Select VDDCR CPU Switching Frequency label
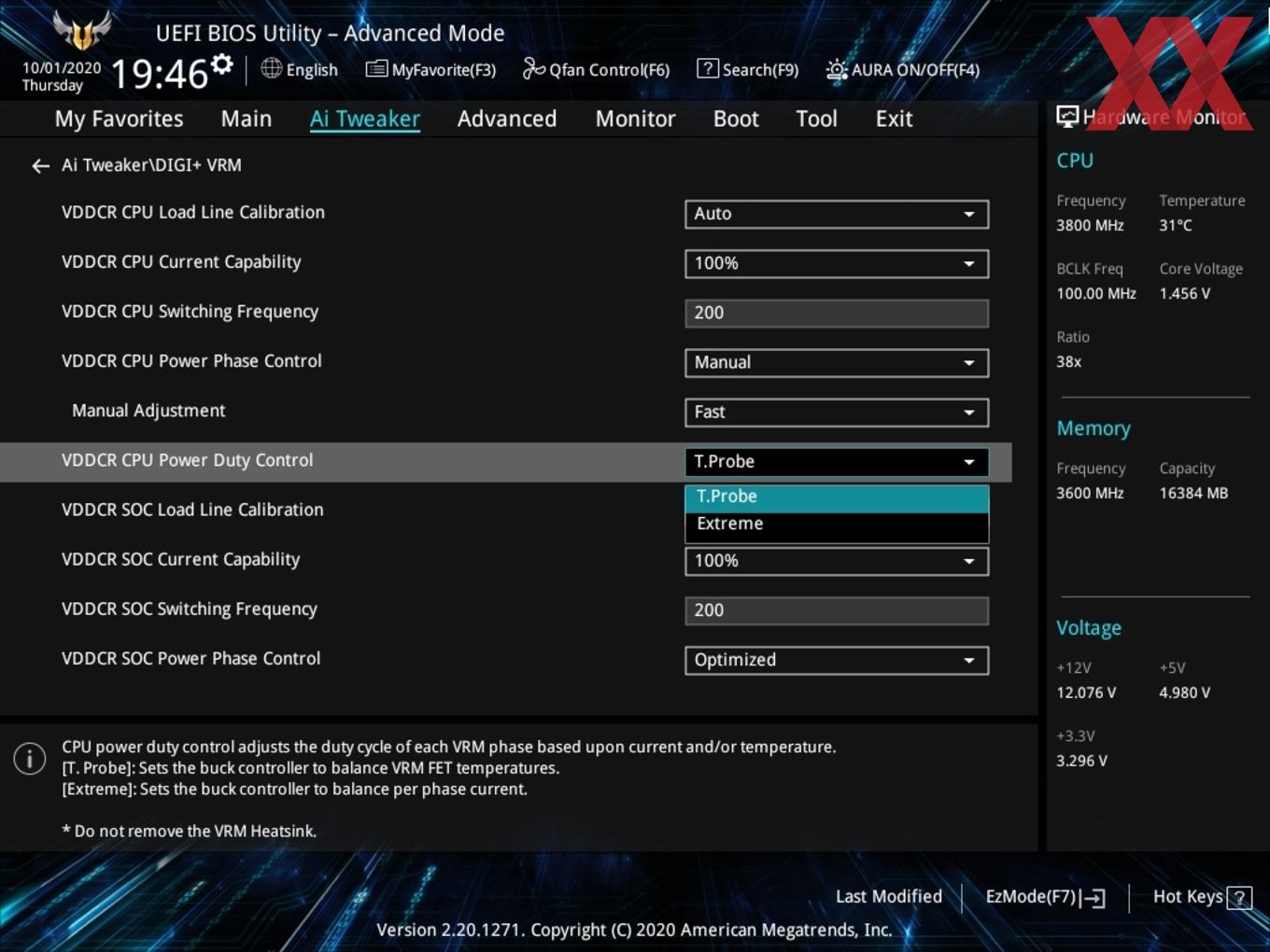Screen dimensions: 1270x952 click(190, 312)
